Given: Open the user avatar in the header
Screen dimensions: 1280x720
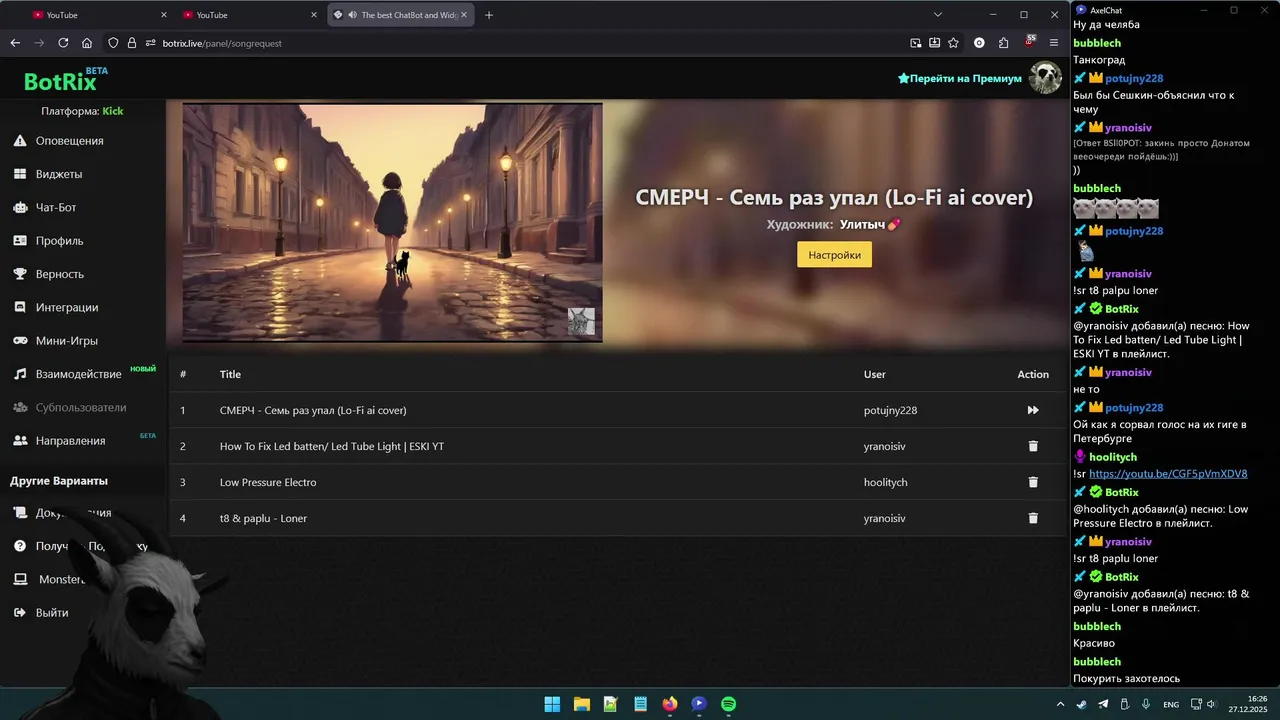Looking at the screenshot, I should click(1045, 78).
